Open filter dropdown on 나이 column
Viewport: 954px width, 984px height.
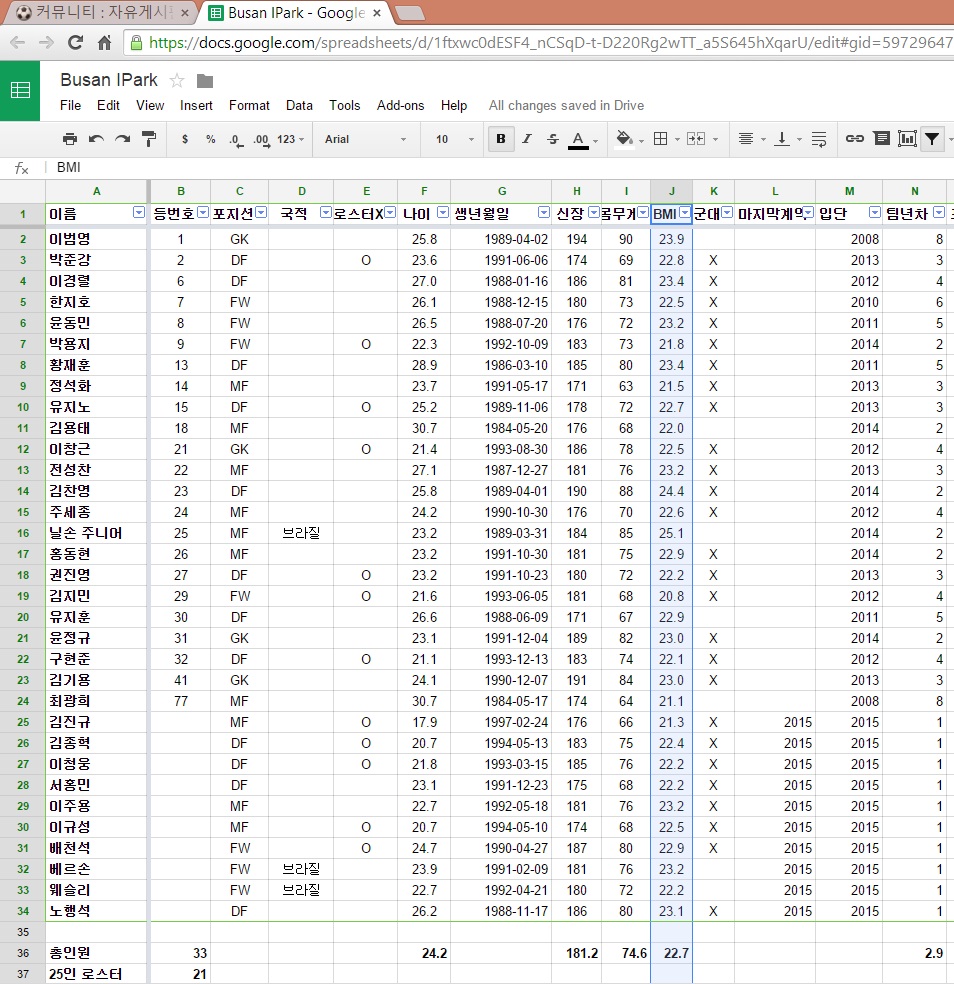[x=443, y=213]
